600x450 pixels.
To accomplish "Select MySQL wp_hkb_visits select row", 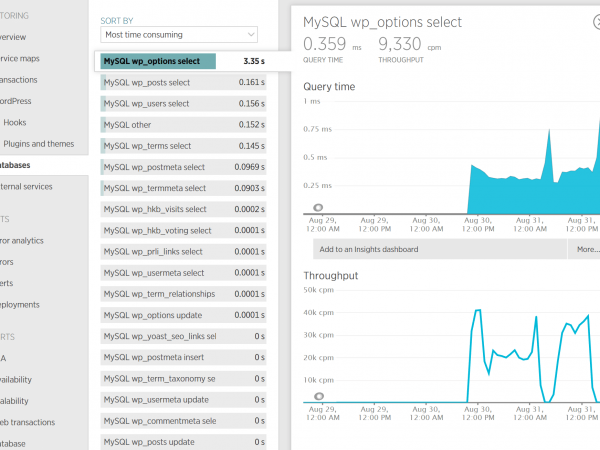I will 184,209.
